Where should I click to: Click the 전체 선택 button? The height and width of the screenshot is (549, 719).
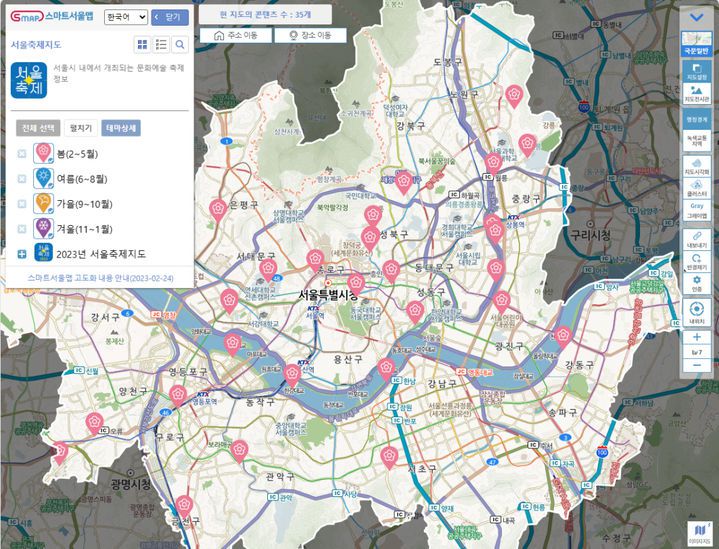tap(38, 128)
